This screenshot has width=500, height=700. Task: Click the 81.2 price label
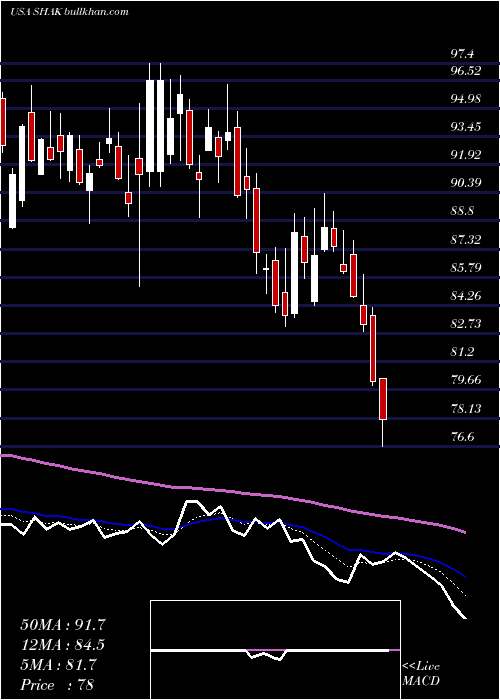(x=462, y=352)
